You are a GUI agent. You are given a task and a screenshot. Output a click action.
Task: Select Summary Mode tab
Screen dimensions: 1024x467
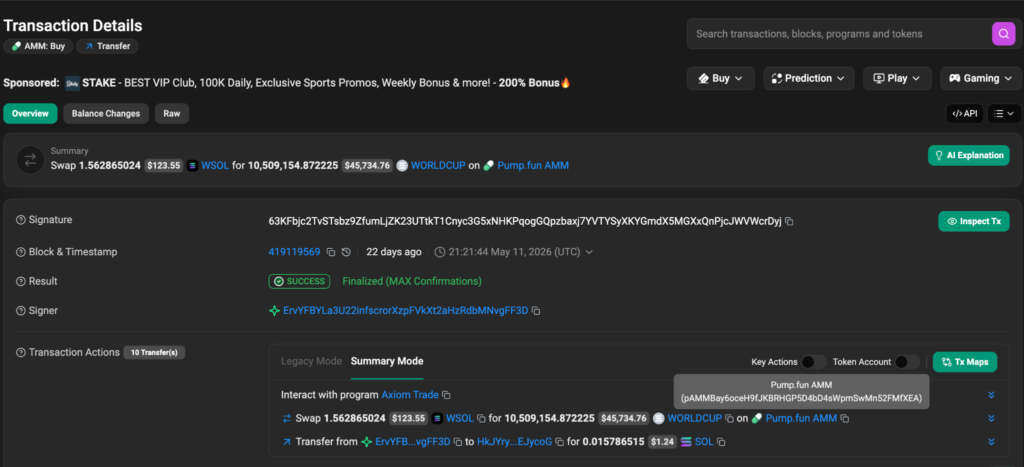click(387, 361)
